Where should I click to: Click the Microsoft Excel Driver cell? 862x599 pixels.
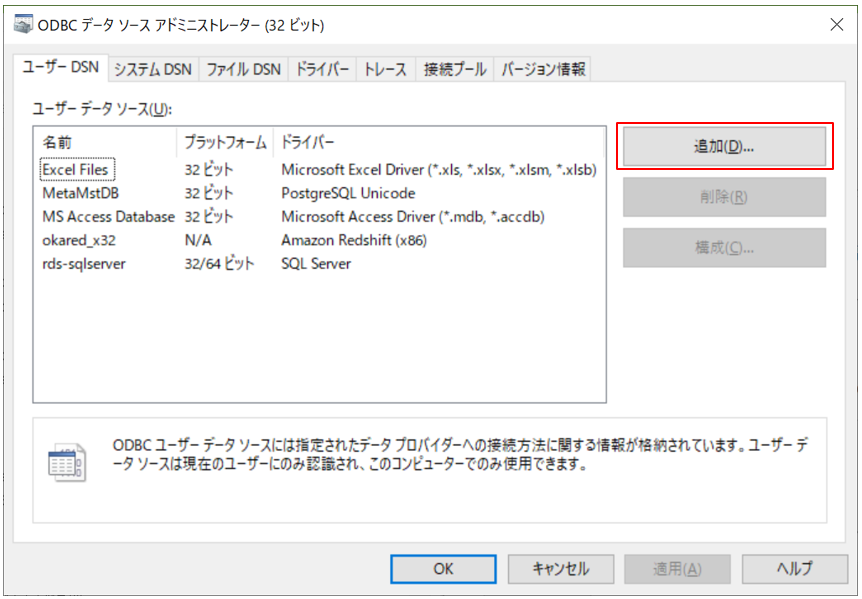tap(439, 170)
